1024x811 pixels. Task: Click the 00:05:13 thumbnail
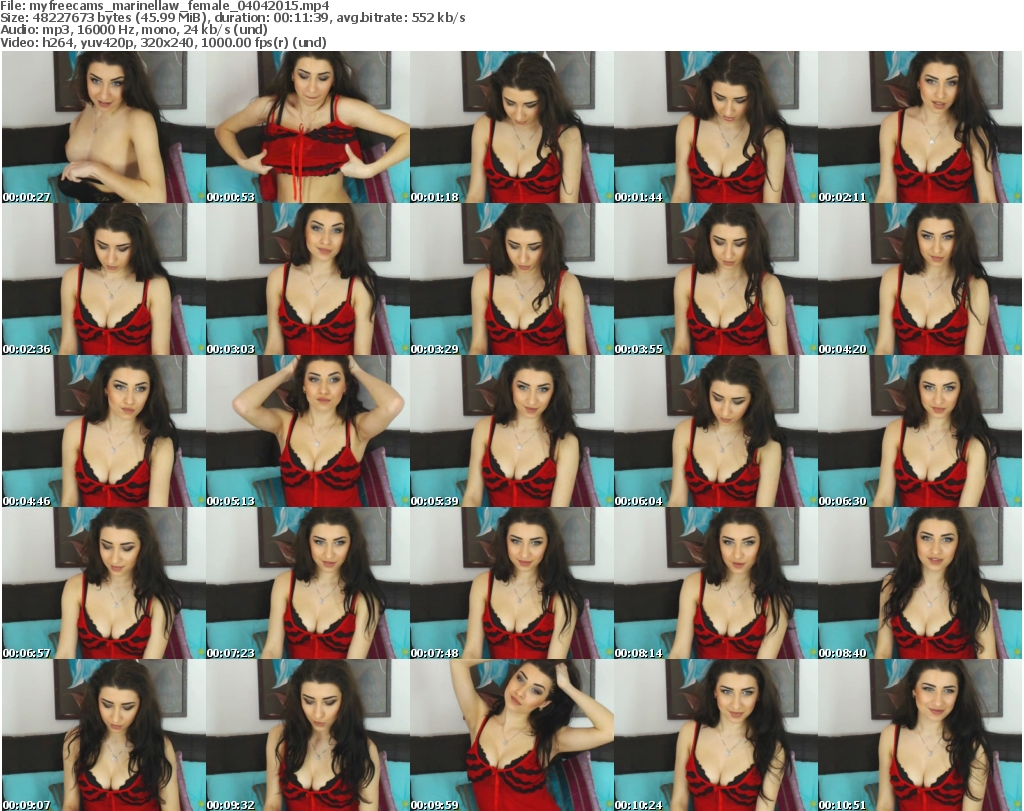point(307,431)
